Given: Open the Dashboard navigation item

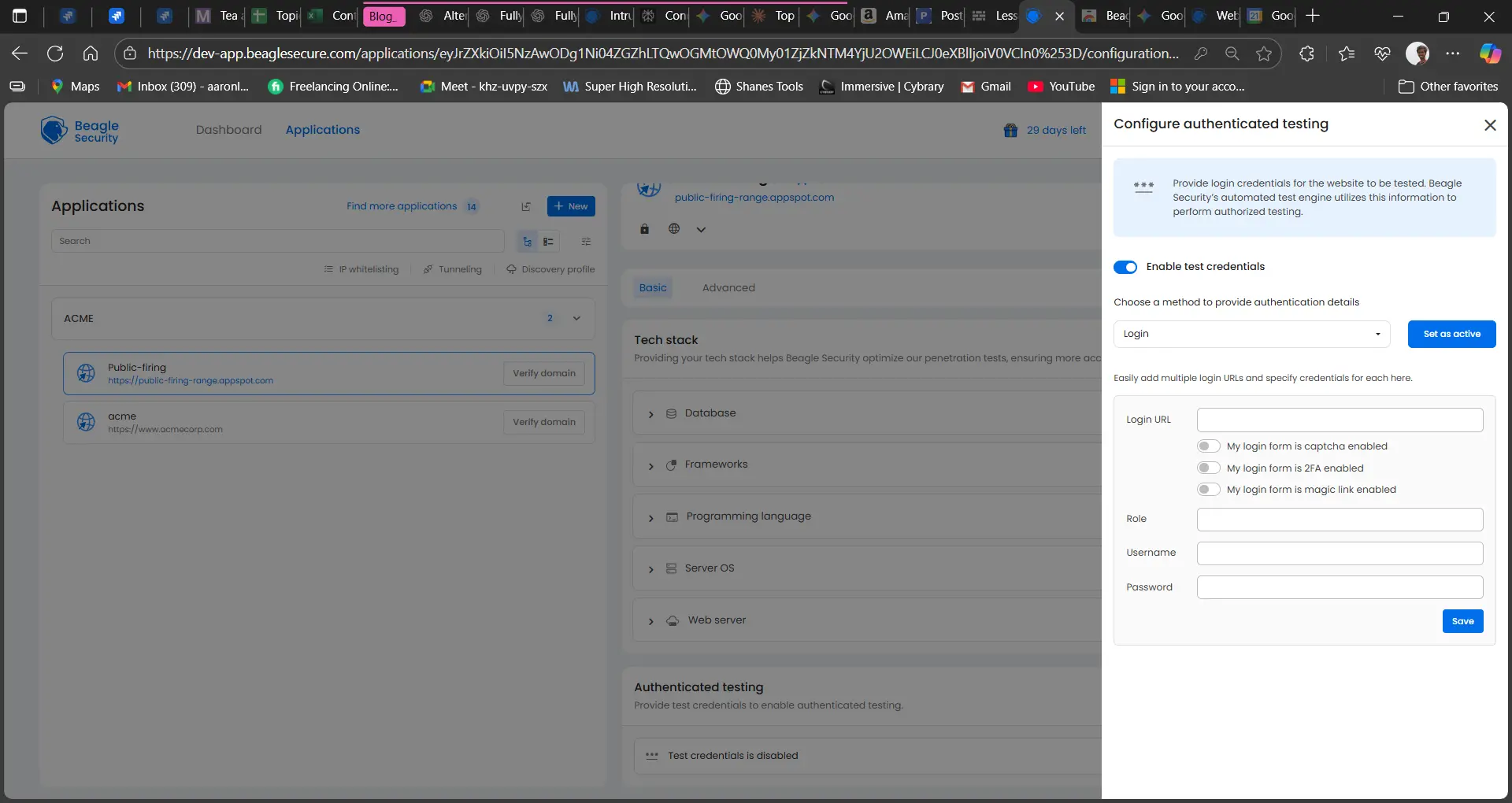Looking at the screenshot, I should click(228, 129).
